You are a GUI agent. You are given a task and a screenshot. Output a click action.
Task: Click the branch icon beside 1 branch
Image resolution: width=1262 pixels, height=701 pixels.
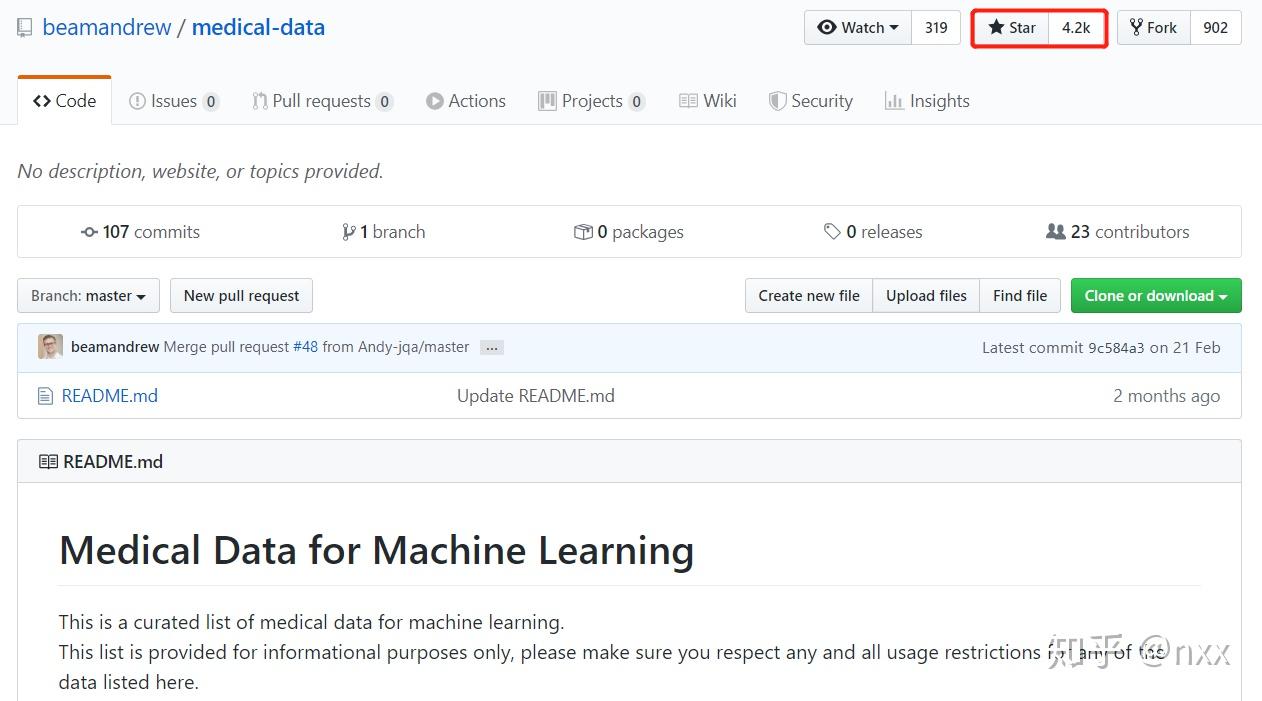tap(348, 232)
